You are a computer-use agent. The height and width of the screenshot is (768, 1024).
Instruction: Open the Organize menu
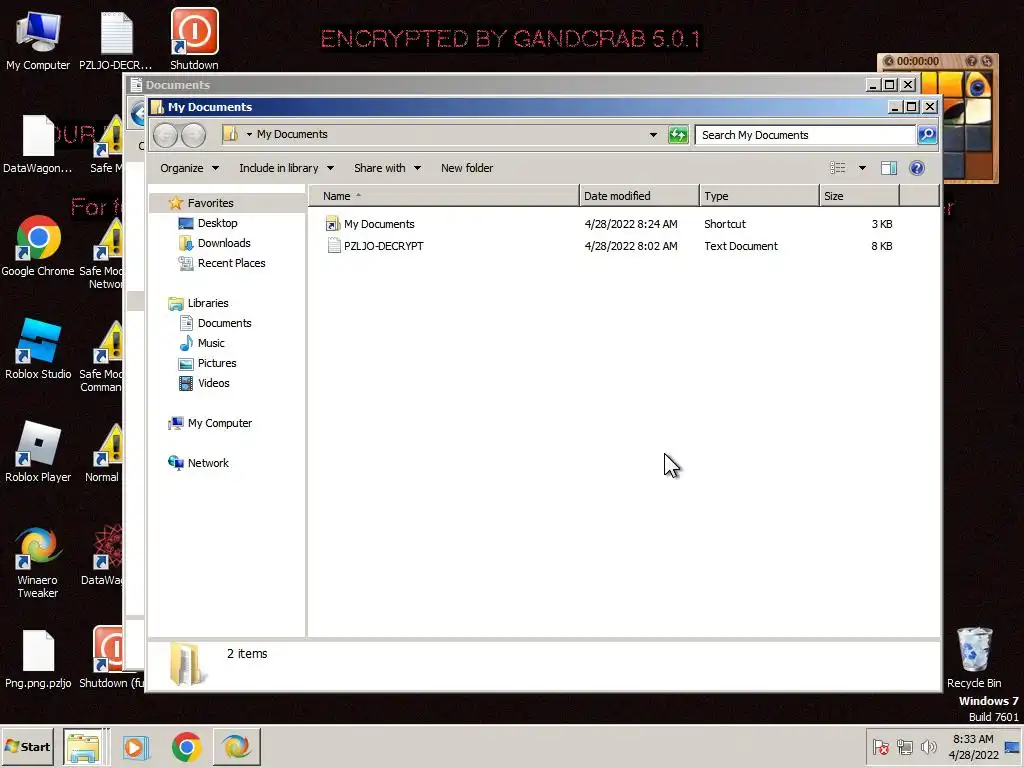pyautogui.click(x=189, y=168)
